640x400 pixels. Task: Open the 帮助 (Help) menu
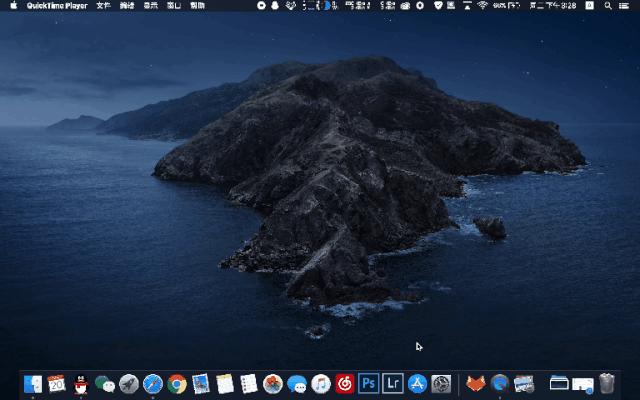tap(198, 5)
